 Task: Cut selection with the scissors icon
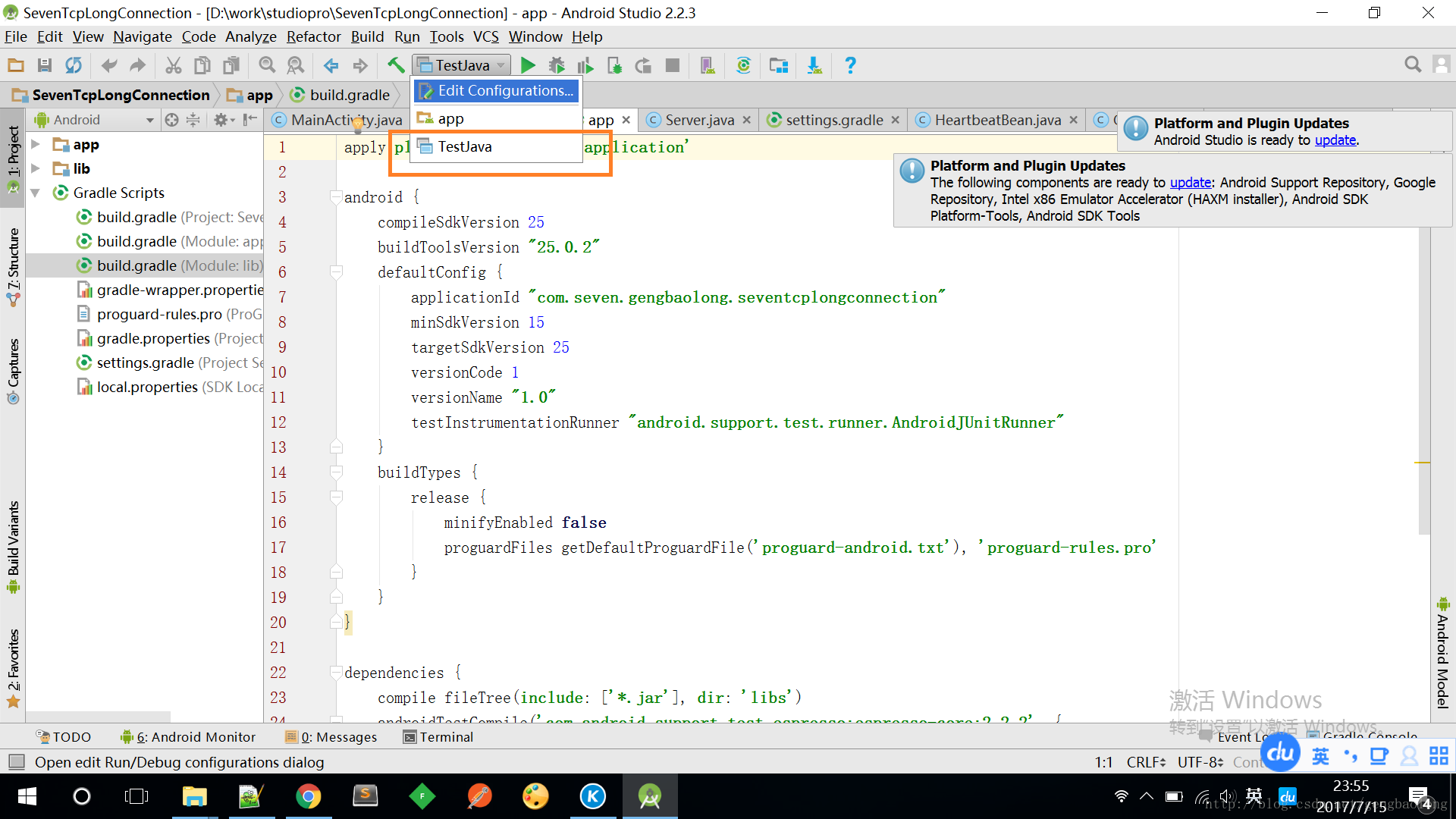click(174, 66)
